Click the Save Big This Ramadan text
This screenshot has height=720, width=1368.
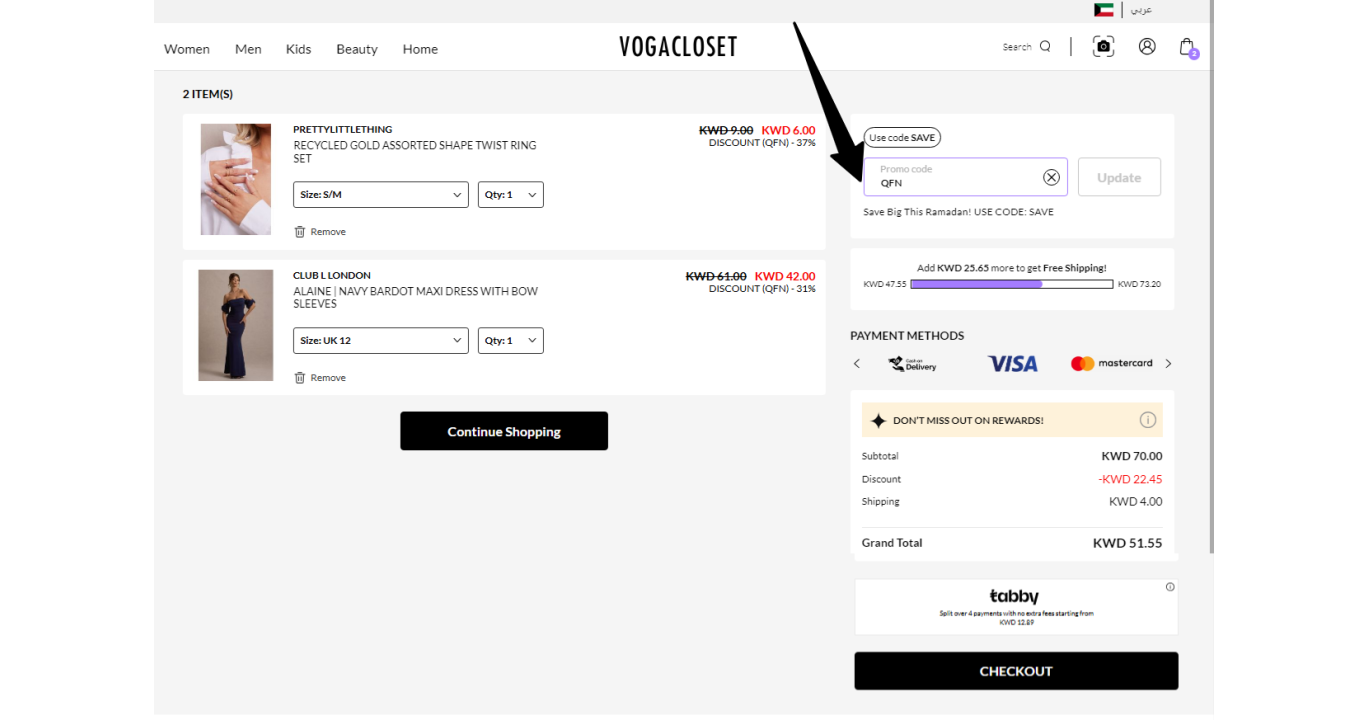pyautogui.click(x=958, y=212)
